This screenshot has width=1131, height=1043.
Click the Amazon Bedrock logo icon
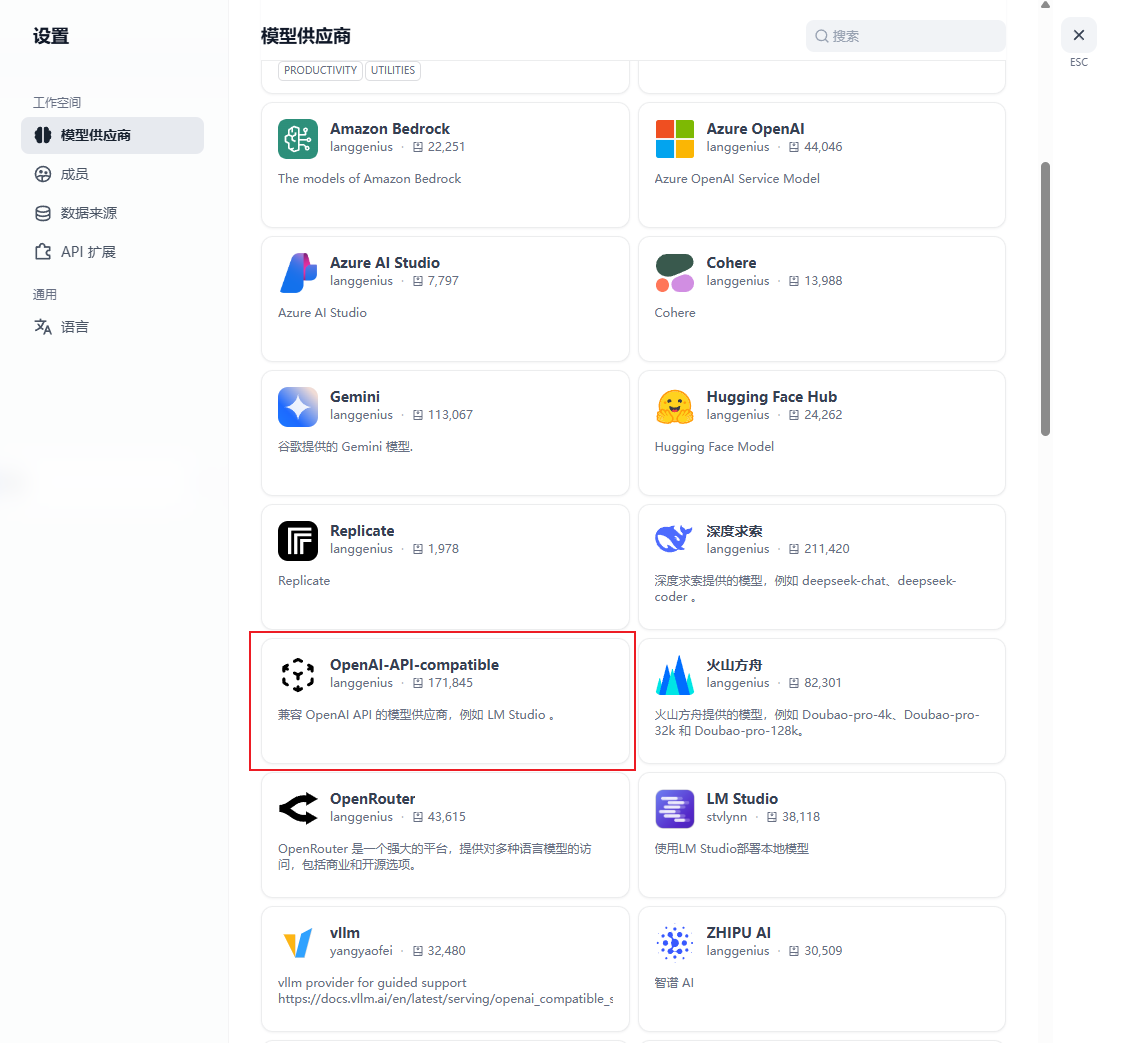[298, 138]
